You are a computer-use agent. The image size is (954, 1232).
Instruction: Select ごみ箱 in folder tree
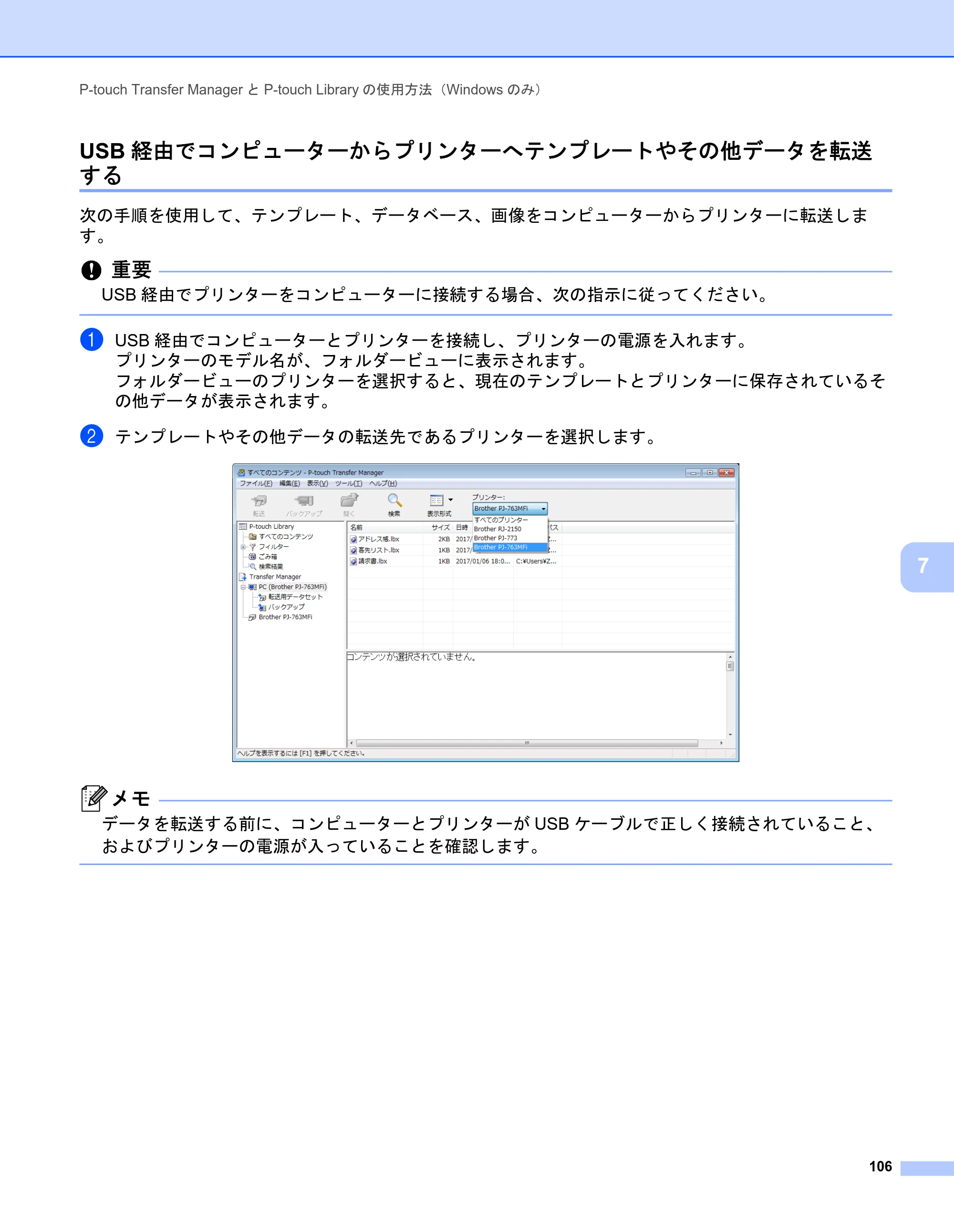(268, 557)
